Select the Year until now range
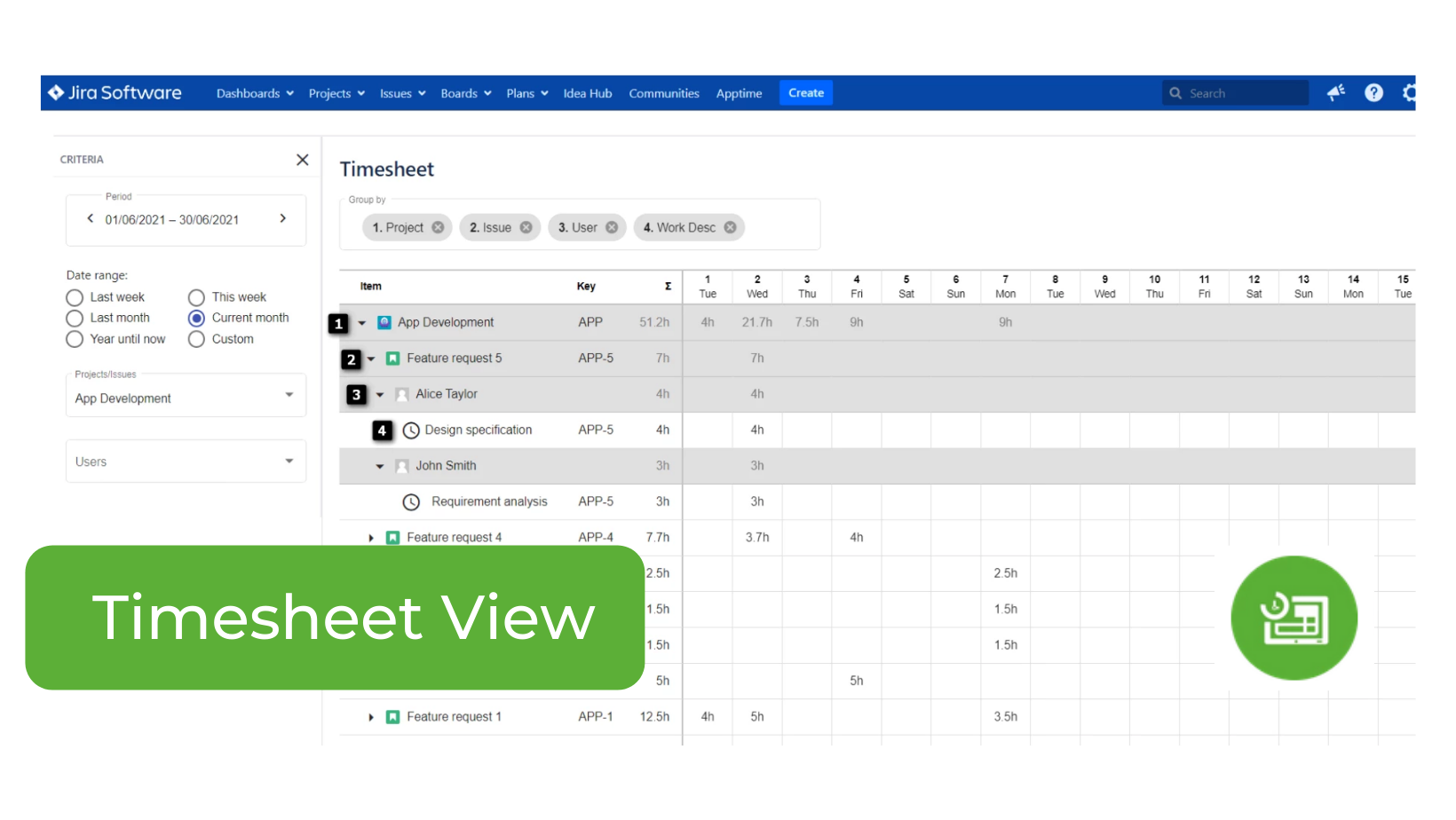The width and height of the screenshot is (1456, 820). [75, 339]
